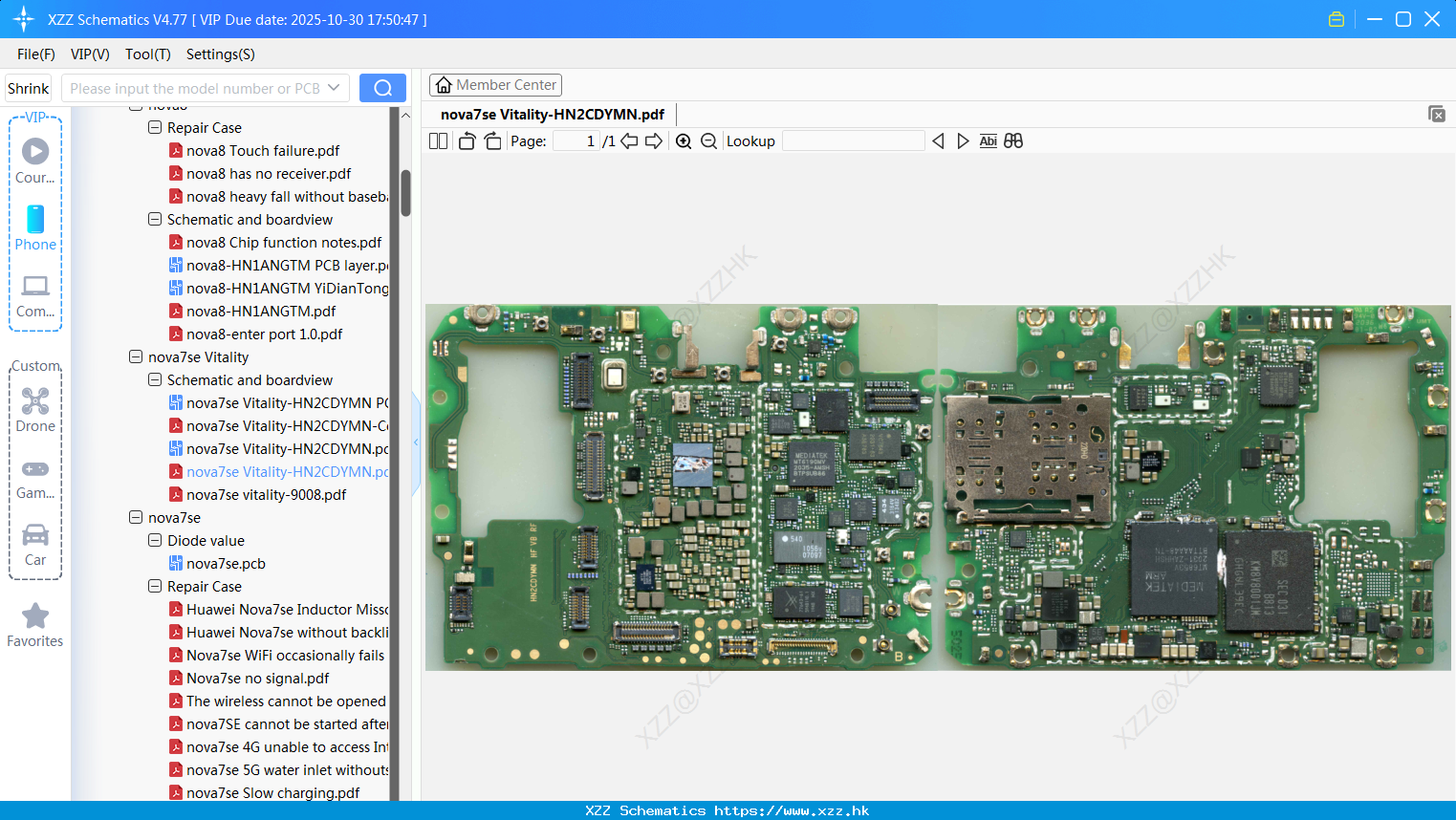Select the Computer category icon

click(x=35, y=295)
